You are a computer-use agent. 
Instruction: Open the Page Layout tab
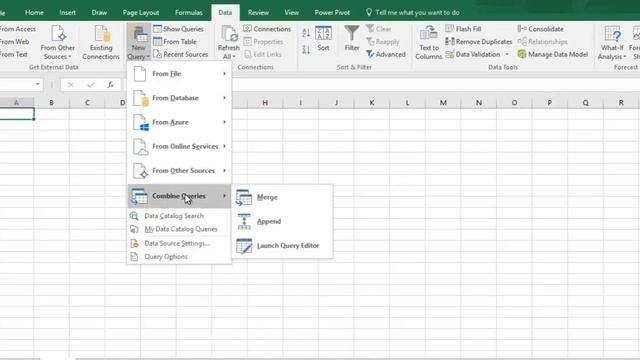tap(141, 13)
